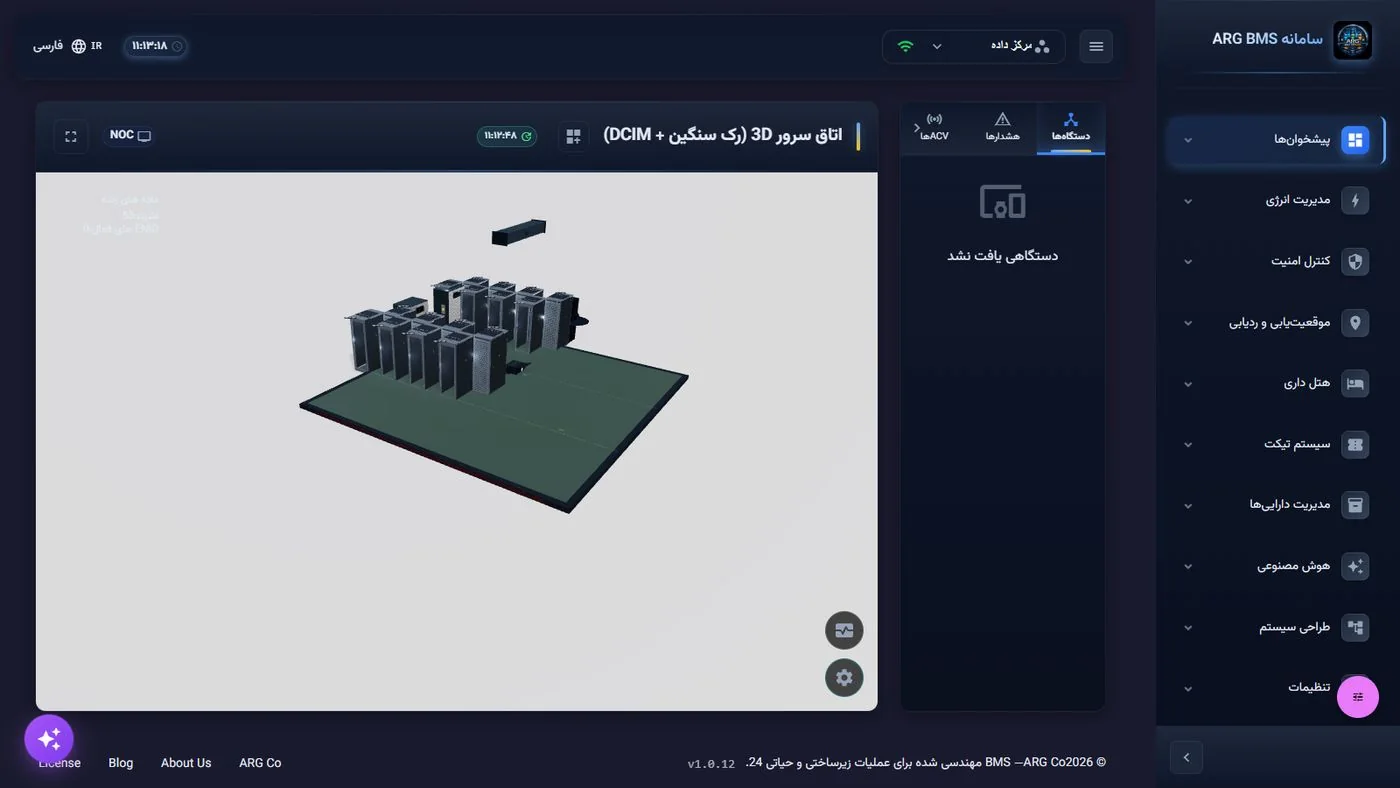This screenshot has height=788, width=1400.
Task: Click the asset management archive box icon
Action: pyautogui.click(x=1355, y=505)
